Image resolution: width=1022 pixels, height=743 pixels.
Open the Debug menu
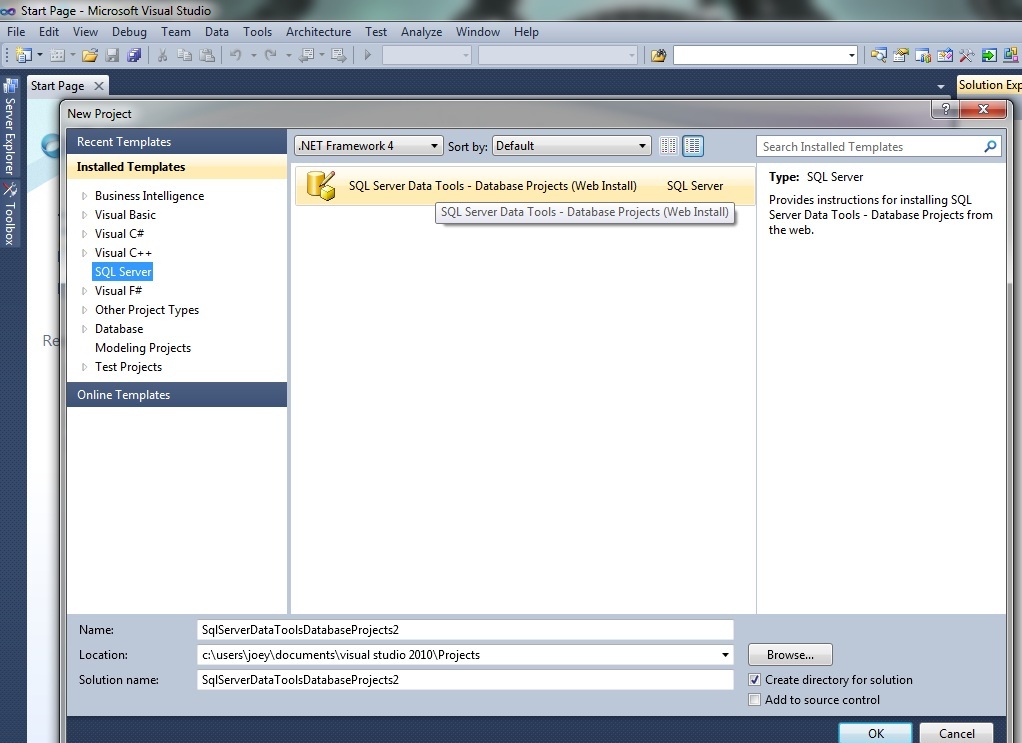(x=129, y=32)
